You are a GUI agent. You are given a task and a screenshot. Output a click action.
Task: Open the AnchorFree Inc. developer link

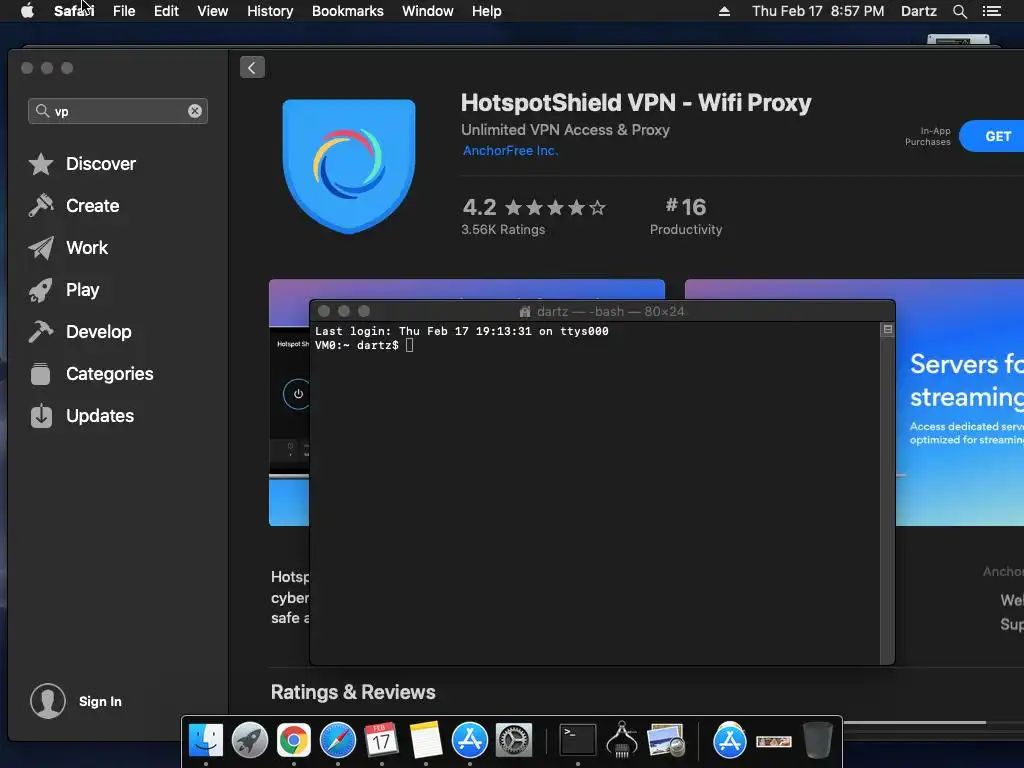pyautogui.click(x=510, y=151)
